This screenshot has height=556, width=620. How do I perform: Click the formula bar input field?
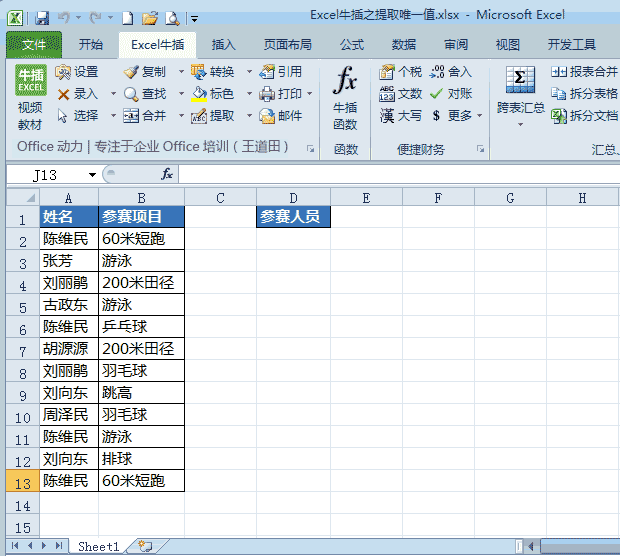[399, 174]
